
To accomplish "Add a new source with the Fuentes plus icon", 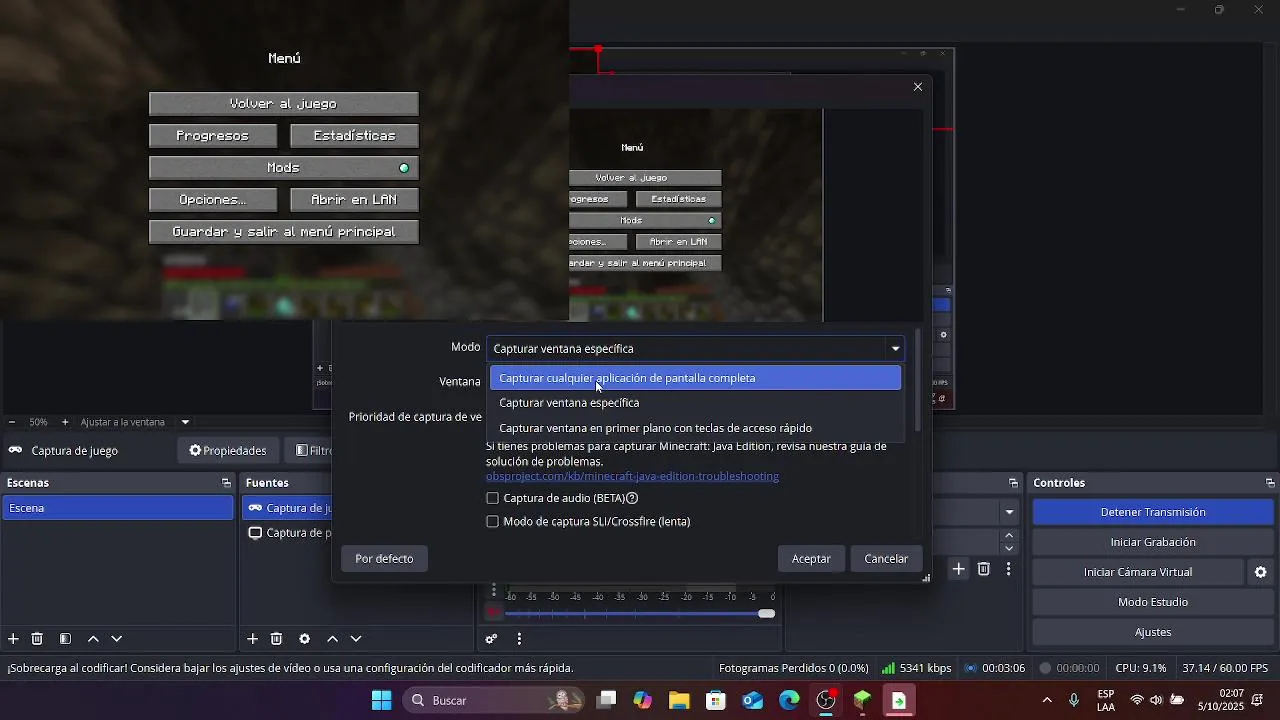I will click(253, 639).
